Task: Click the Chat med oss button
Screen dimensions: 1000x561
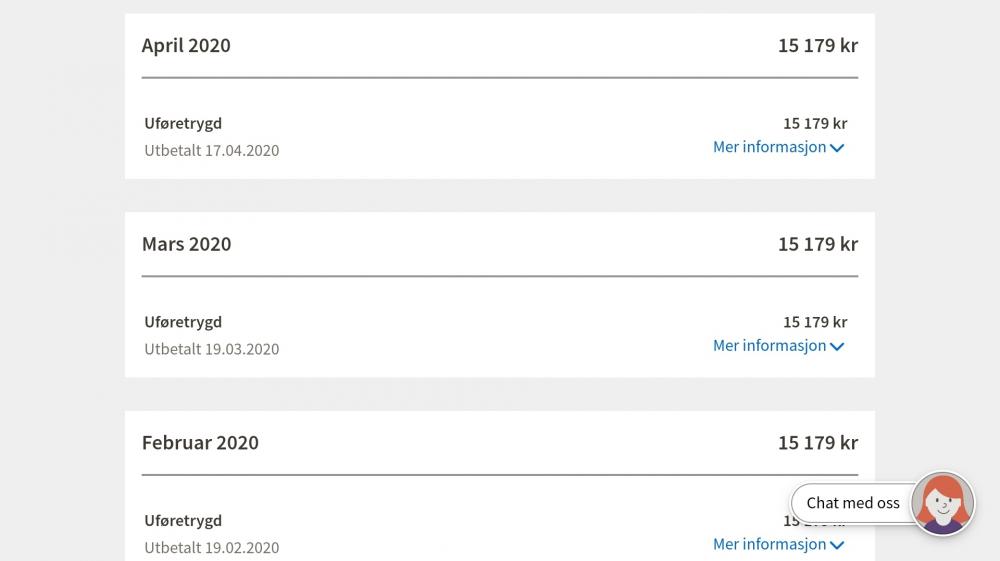Action: (853, 503)
